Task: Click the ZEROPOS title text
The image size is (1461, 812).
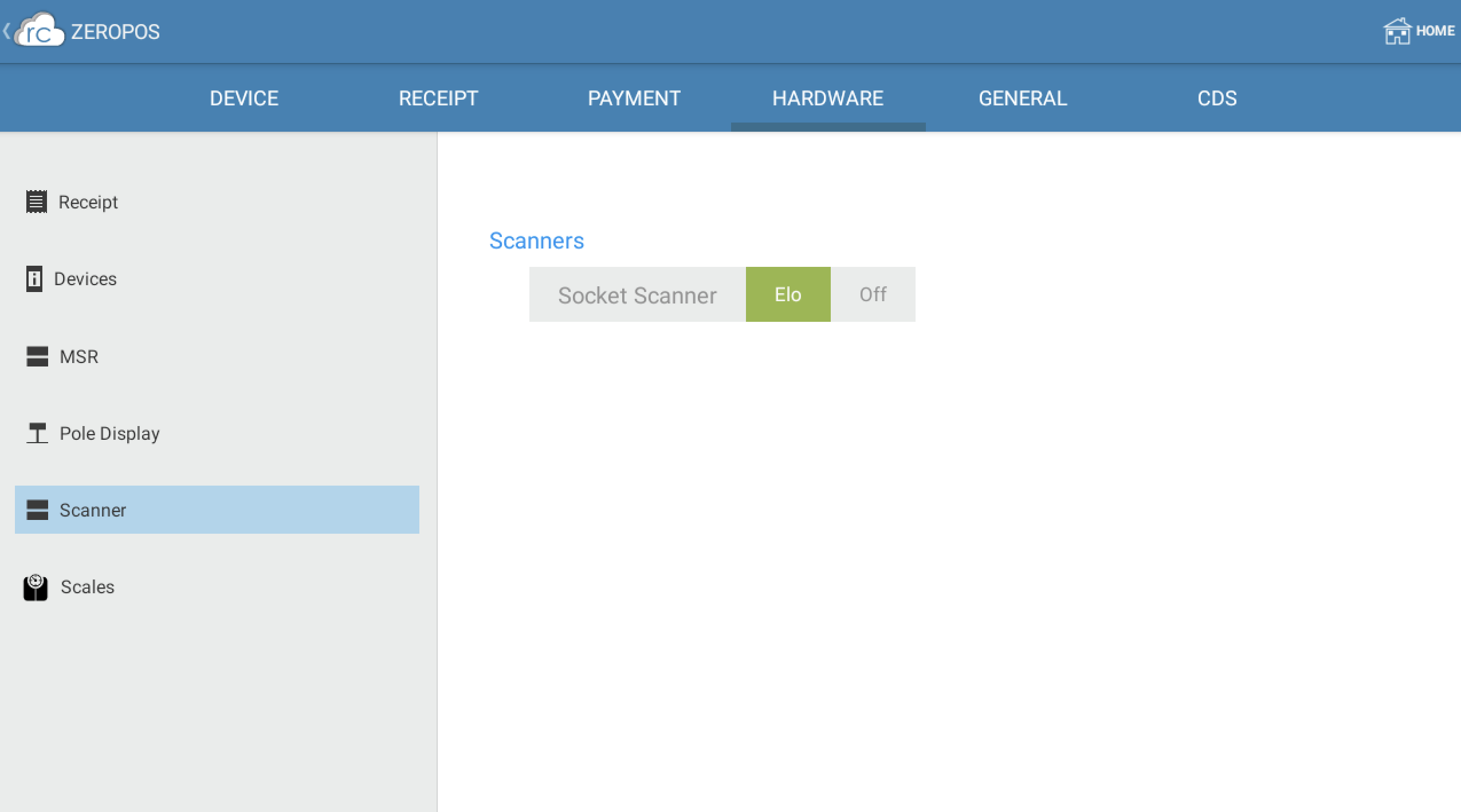Action: coord(115,31)
